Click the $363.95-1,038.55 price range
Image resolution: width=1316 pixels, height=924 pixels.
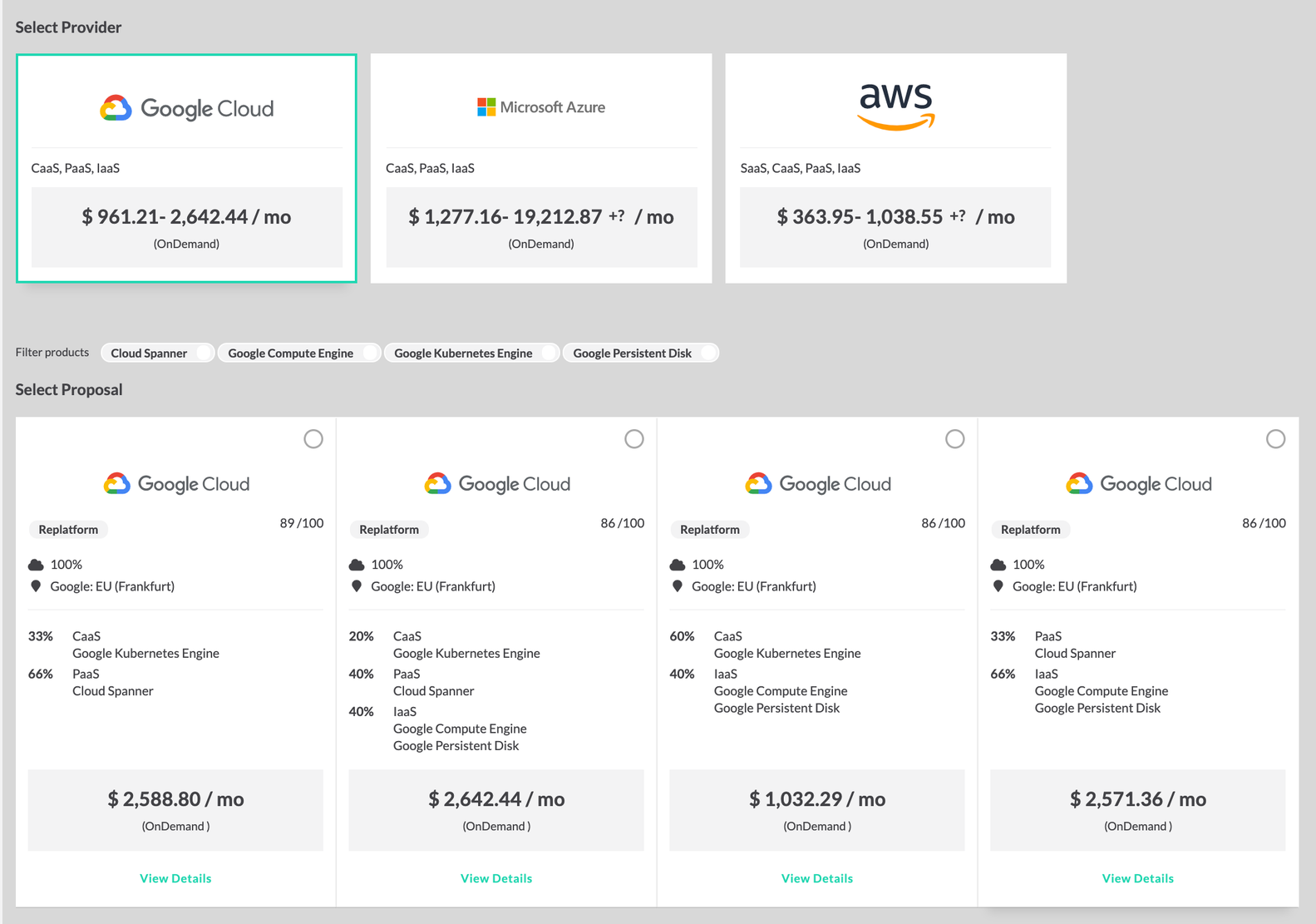[x=860, y=217]
